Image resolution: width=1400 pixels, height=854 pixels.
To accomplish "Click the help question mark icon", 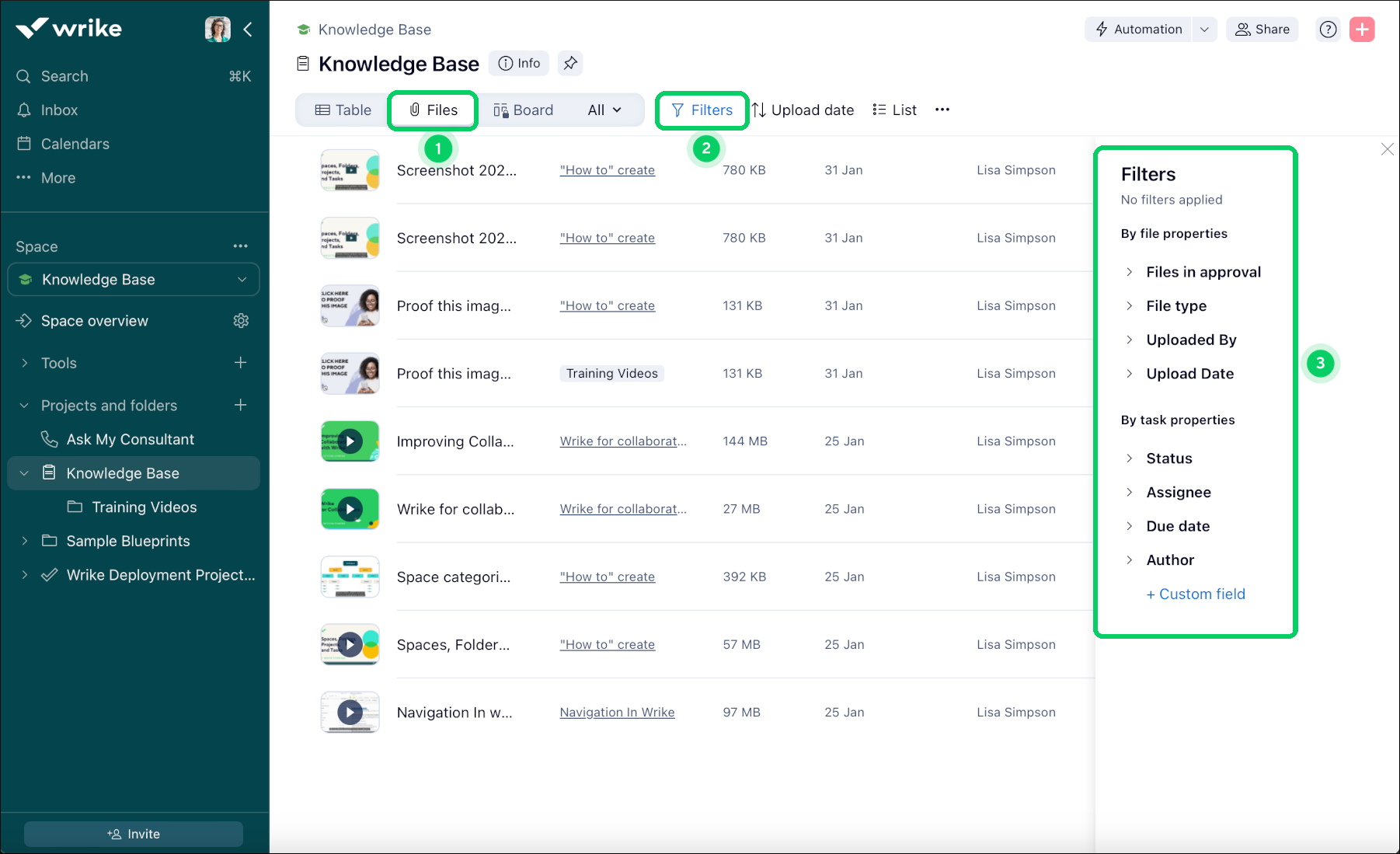I will [1328, 29].
